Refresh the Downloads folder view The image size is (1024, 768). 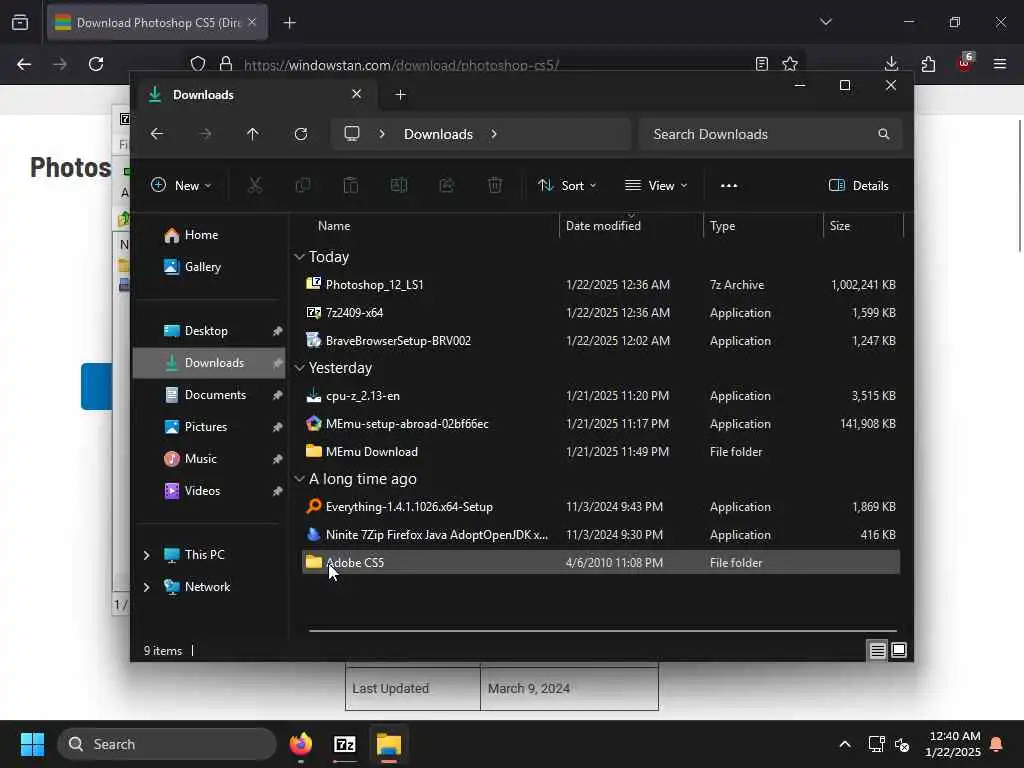[301, 134]
